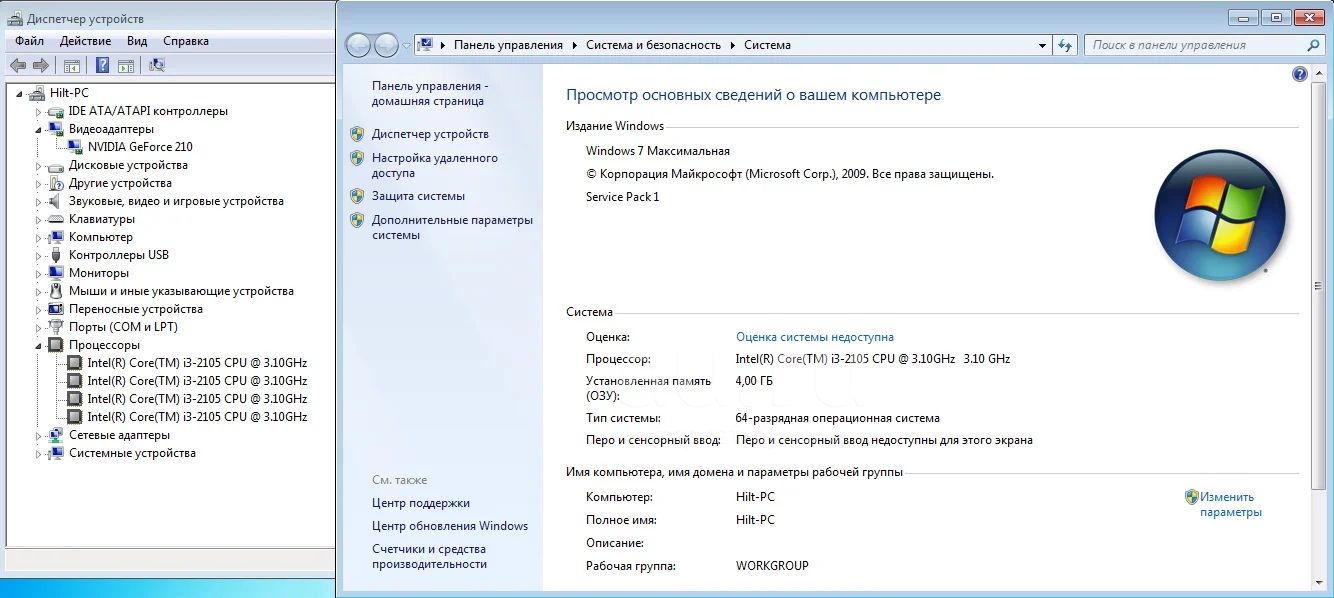Screen dimensions: 1334x598
Task: Open Счетчики и средства производительности link
Action: [430, 556]
